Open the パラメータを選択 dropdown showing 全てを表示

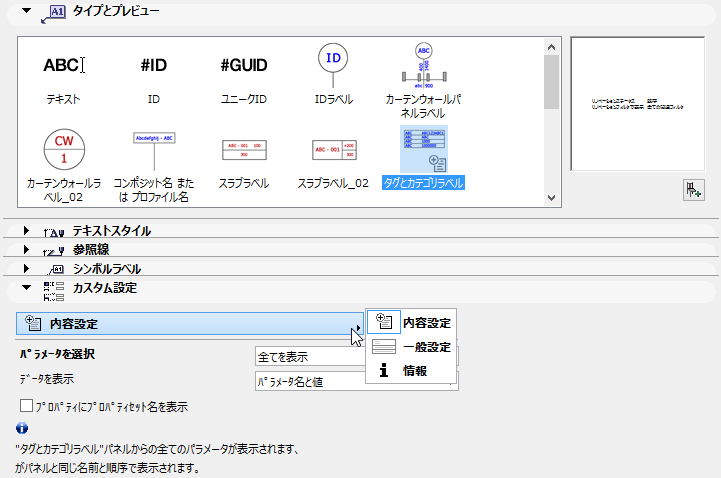pyautogui.click(x=357, y=356)
